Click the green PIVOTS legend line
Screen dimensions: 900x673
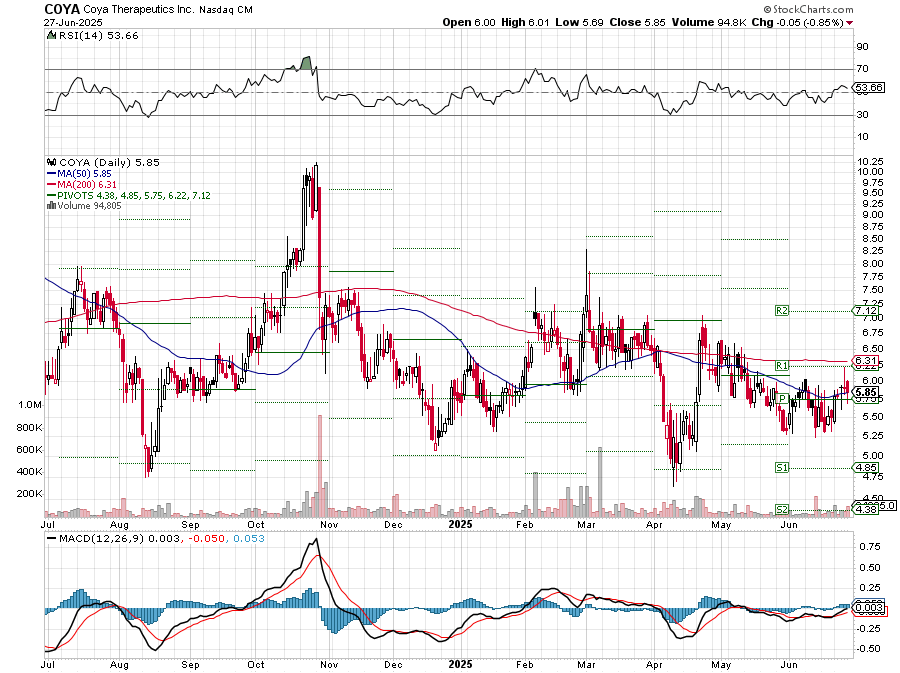(52, 196)
